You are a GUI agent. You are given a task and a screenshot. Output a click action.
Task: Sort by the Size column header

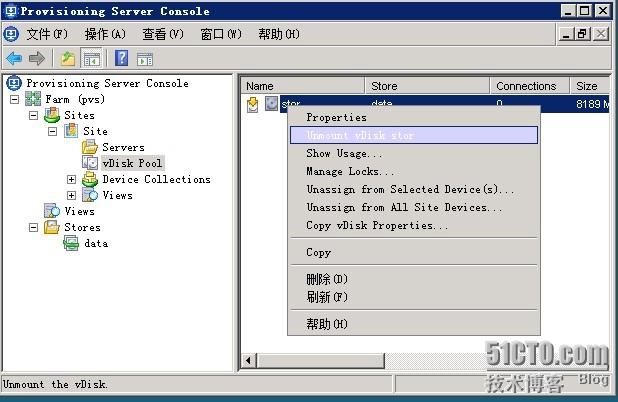[590, 86]
